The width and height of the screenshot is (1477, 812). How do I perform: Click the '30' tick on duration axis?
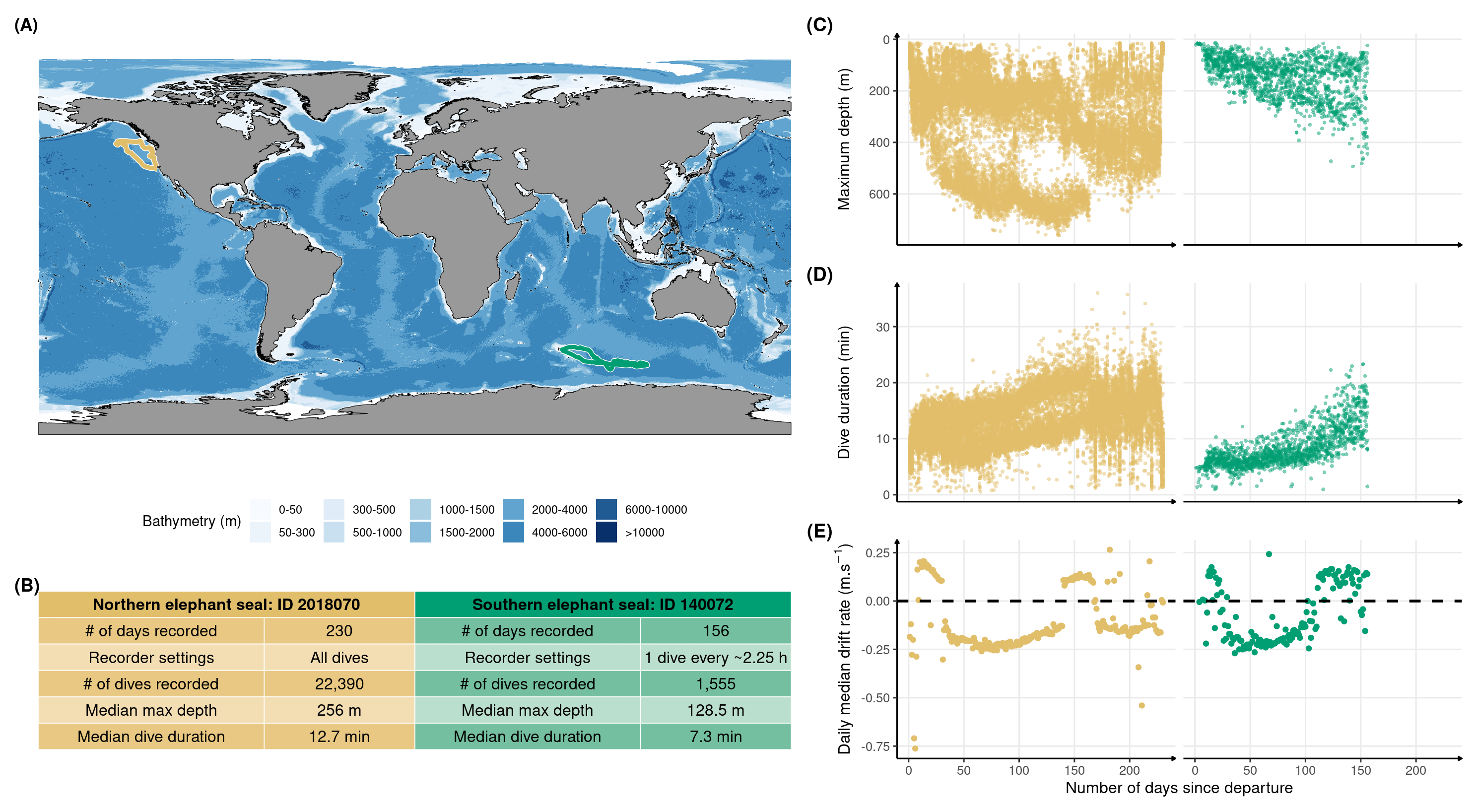coord(883,328)
